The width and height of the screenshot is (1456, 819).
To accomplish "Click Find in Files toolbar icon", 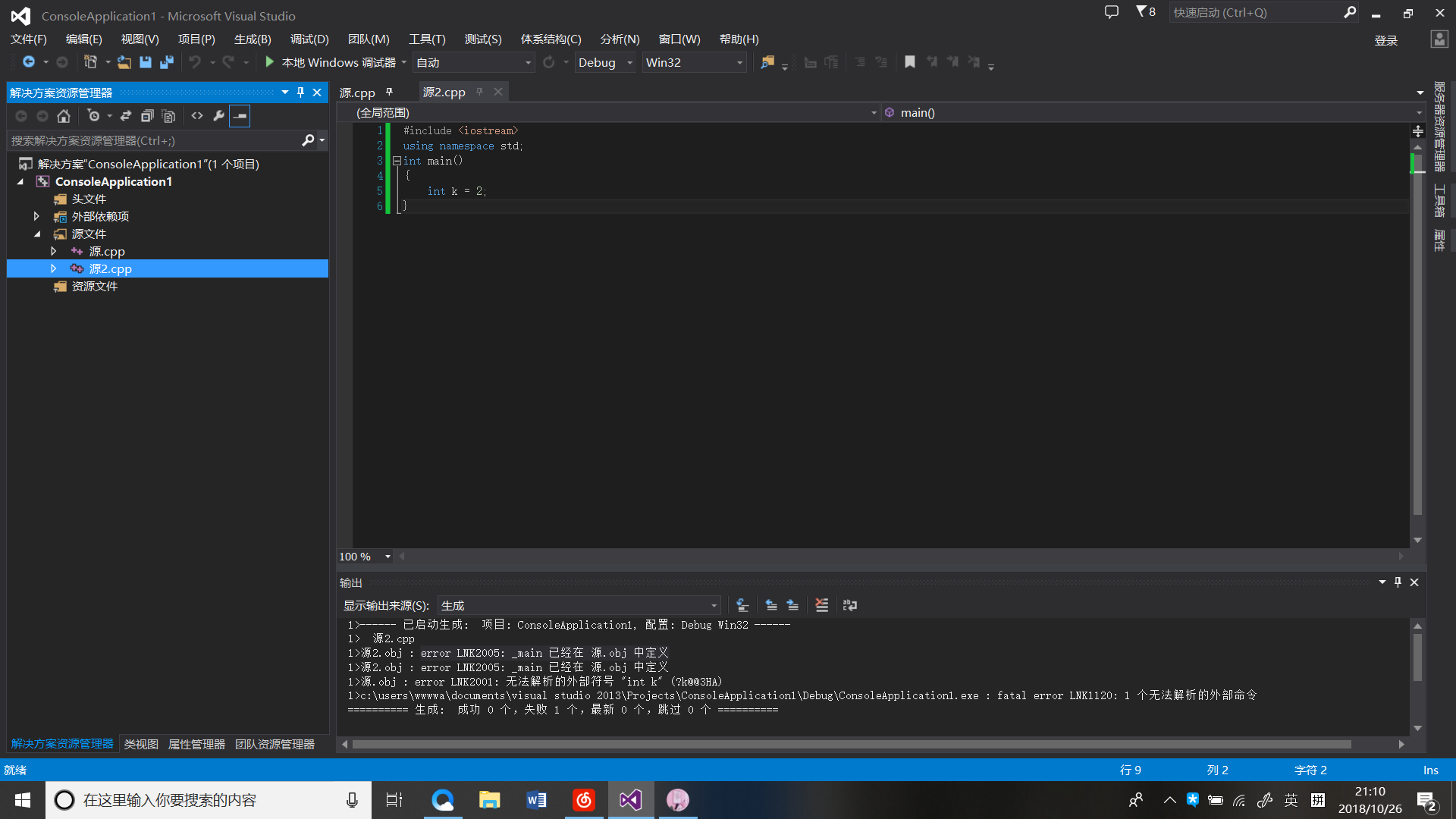I will [x=767, y=62].
